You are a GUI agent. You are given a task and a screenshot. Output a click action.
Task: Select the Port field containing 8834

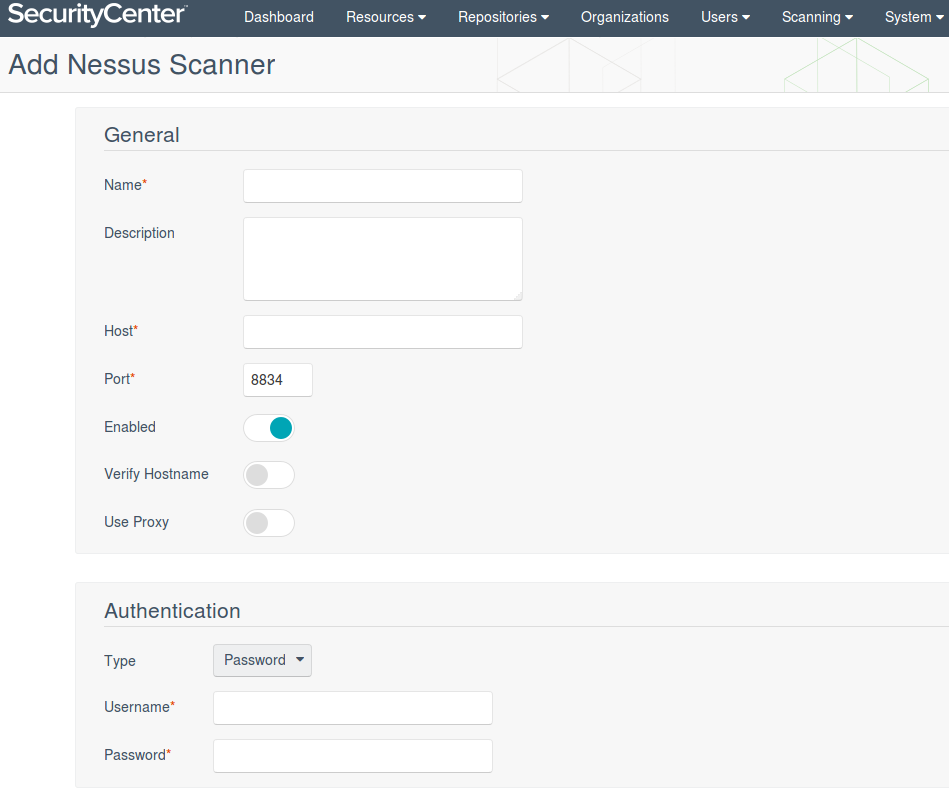tap(278, 380)
